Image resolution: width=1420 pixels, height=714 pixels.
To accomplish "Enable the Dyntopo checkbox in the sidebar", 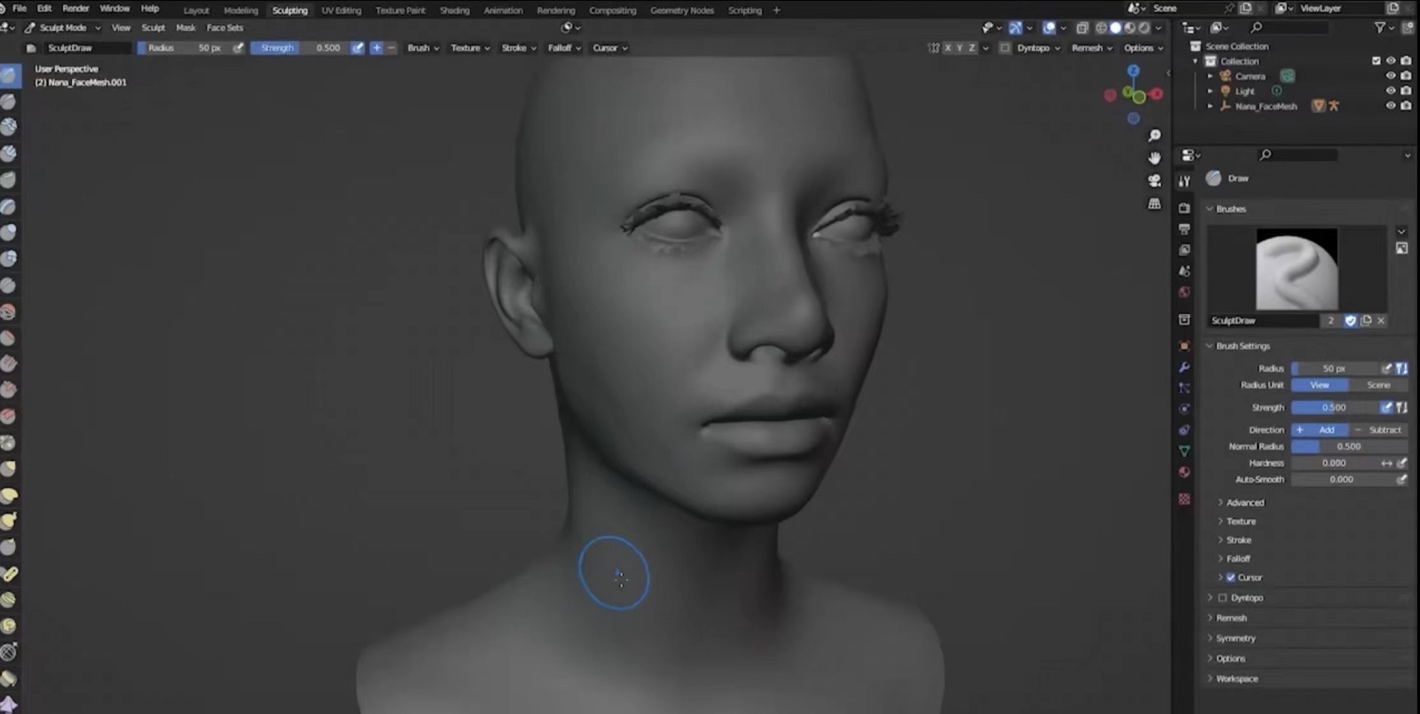I will pos(1222,597).
